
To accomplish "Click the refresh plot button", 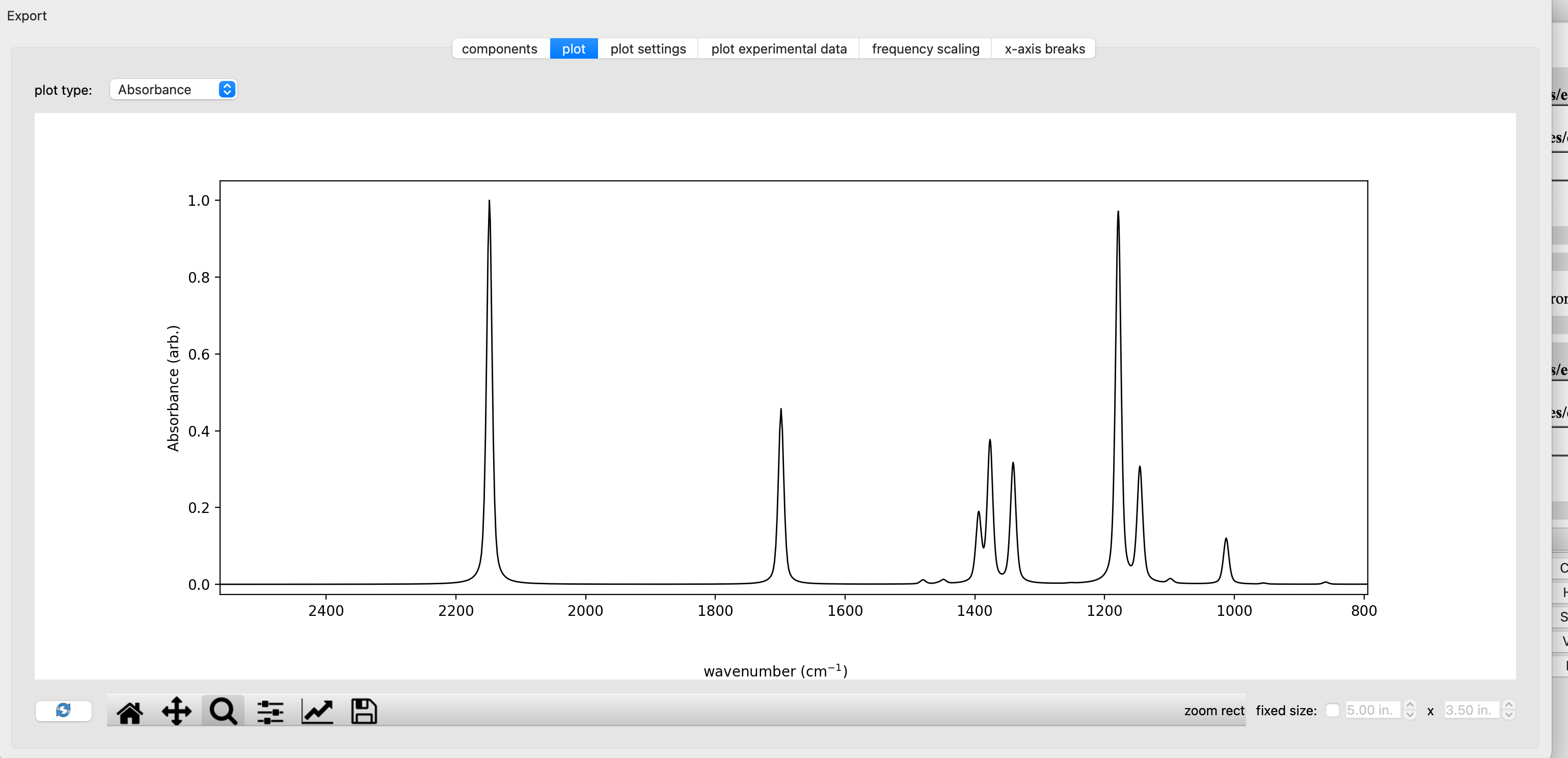I will (63, 711).
